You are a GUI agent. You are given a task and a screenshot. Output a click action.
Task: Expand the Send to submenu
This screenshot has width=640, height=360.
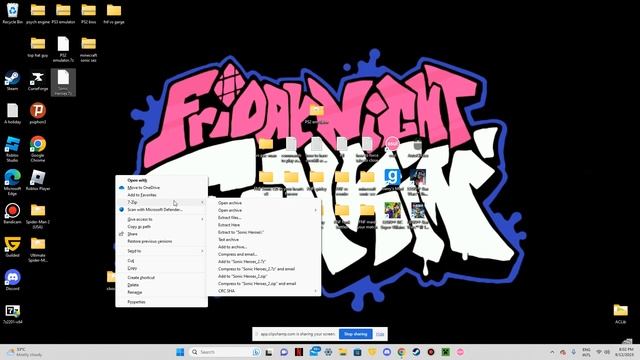(202, 251)
